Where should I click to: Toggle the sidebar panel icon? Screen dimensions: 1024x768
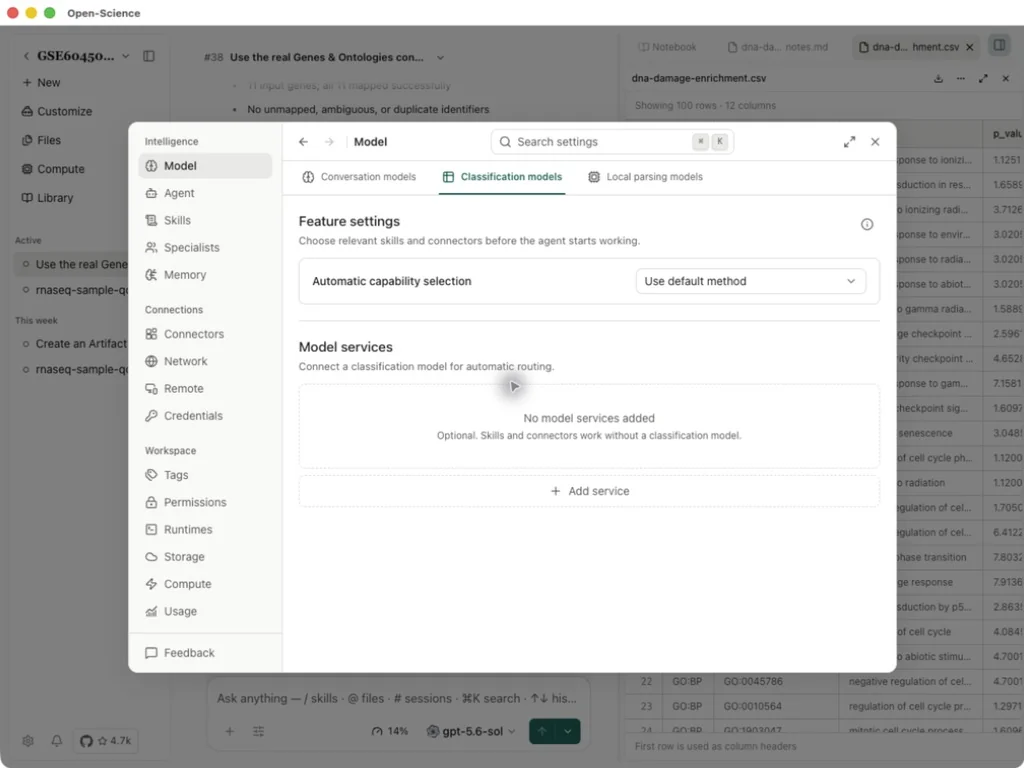(149, 56)
